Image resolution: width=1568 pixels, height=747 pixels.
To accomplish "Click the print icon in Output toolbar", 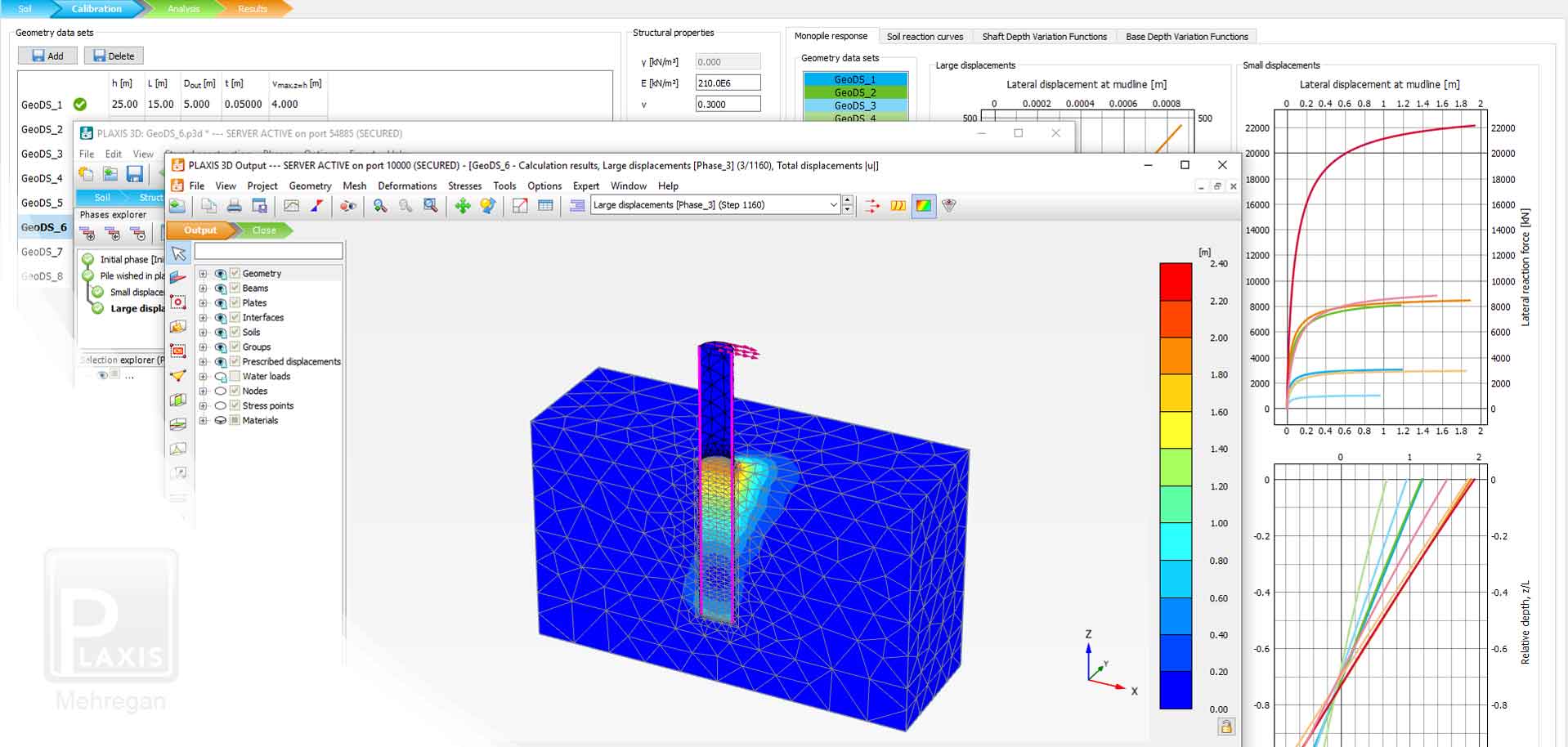I will [235, 206].
